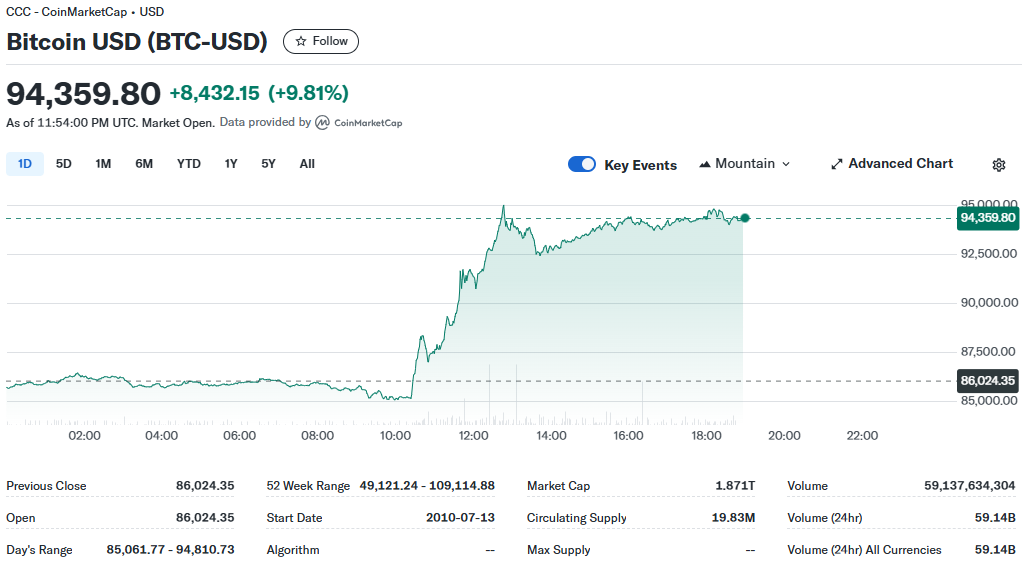The width and height of the screenshot is (1032, 574).
Task: Click the Volume (24hr) All Currencies label
Action: tap(864, 550)
